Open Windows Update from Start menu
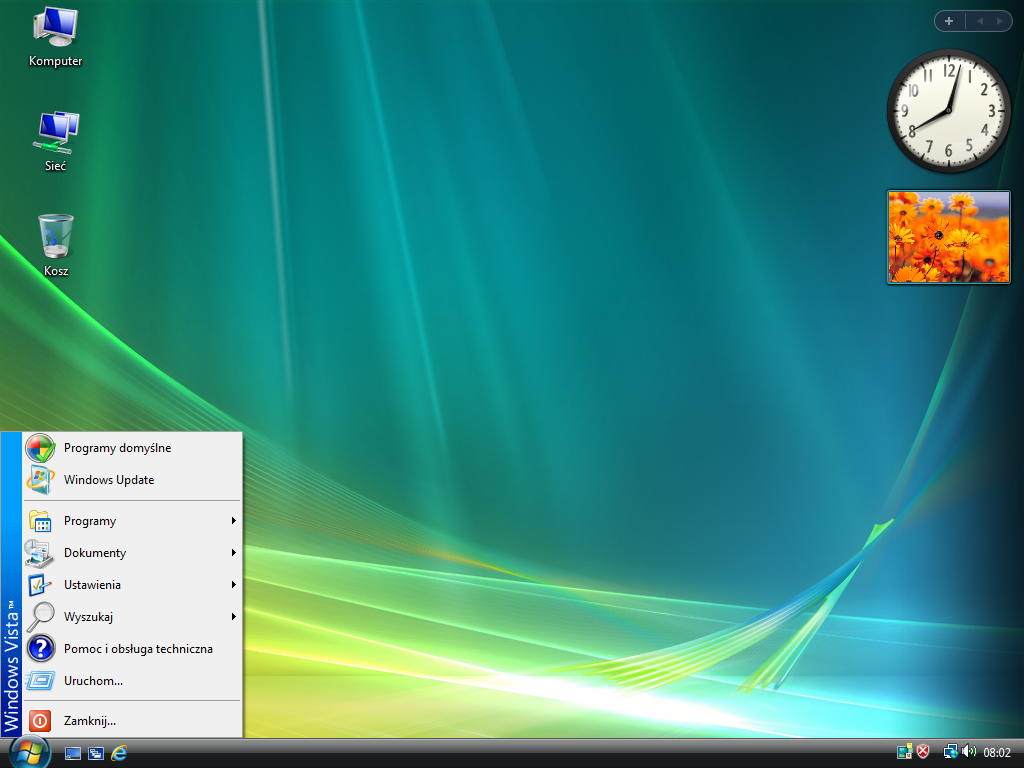Viewport: 1024px width, 768px height. click(x=133, y=480)
